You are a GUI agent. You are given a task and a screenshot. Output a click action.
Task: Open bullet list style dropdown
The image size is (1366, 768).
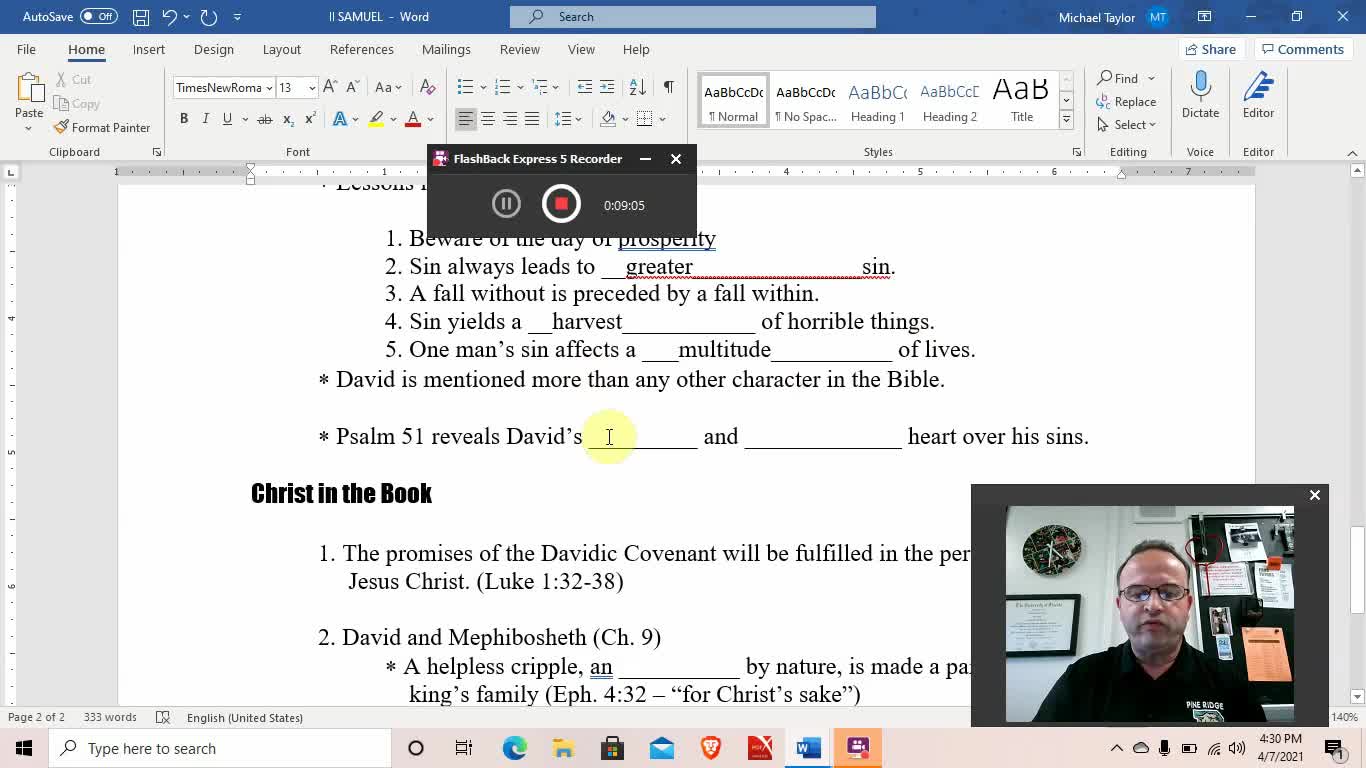(483, 87)
